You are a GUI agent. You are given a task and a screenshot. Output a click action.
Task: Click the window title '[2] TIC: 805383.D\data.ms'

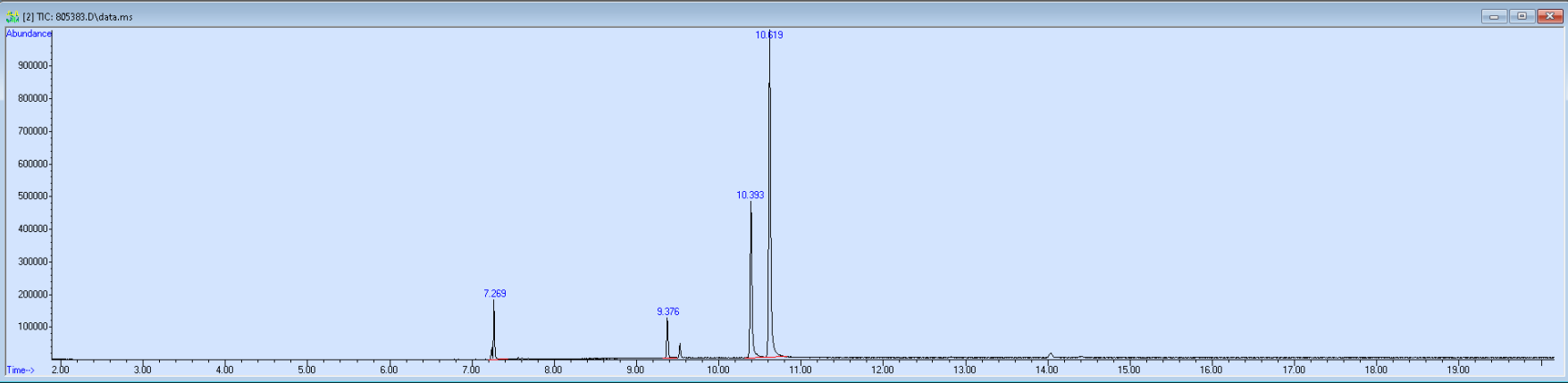[x=78, y=17]
